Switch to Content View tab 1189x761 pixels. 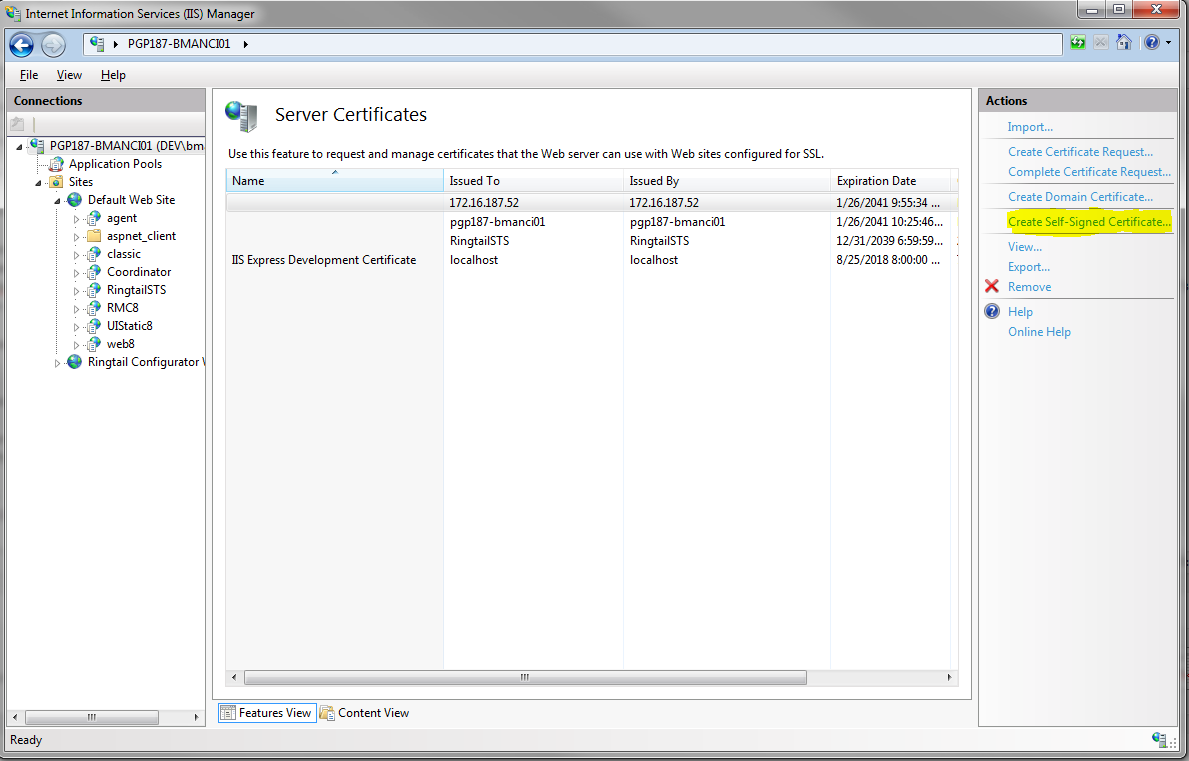(365, 713)
